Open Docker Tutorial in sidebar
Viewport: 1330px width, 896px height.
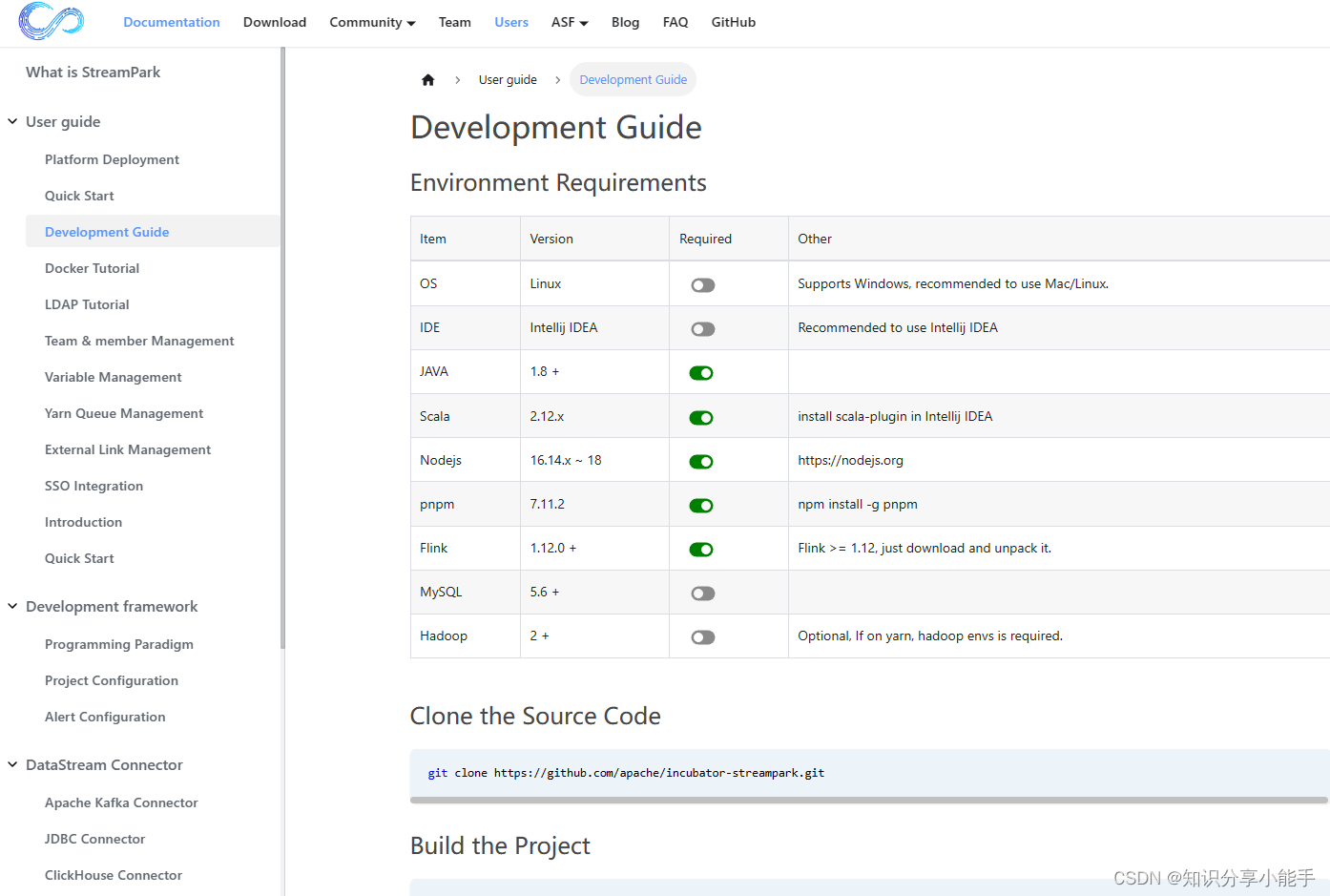pyautogui.click(x=92, y=268)
